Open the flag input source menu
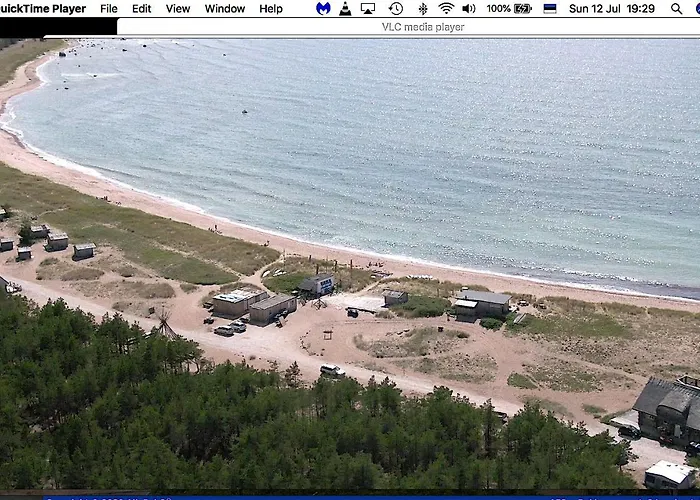 coord(550,9)
